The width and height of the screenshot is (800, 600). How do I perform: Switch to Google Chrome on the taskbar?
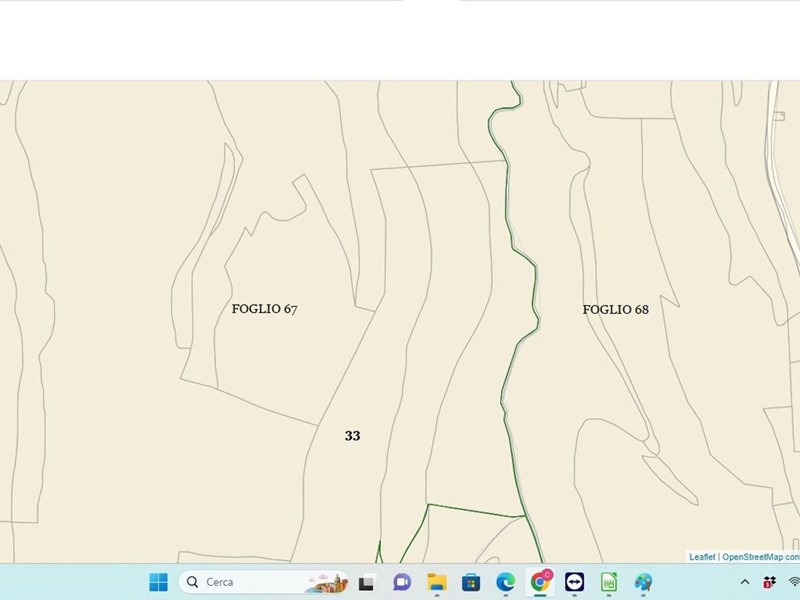point(541,582)
